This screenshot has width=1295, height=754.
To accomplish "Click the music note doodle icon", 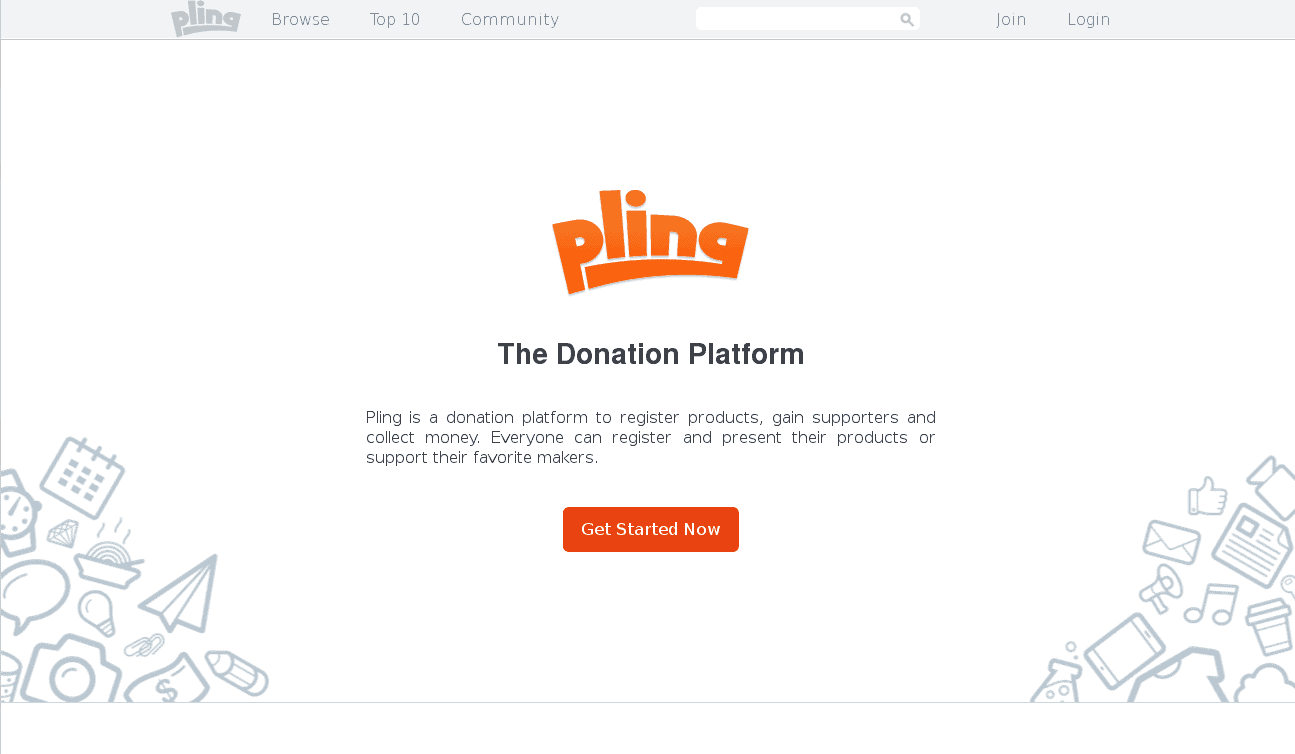I will (1211, 605).
